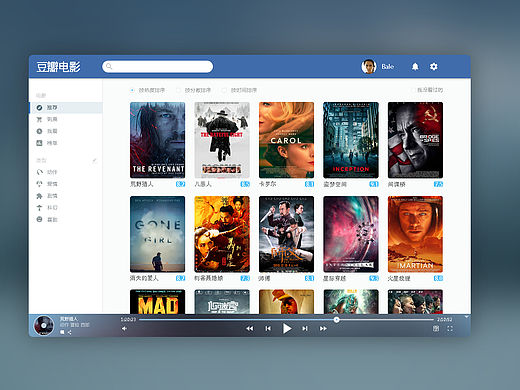Enter fullscreen using the player corner icon
This screenshot has height=390, width=520.
tap(450, 328)
